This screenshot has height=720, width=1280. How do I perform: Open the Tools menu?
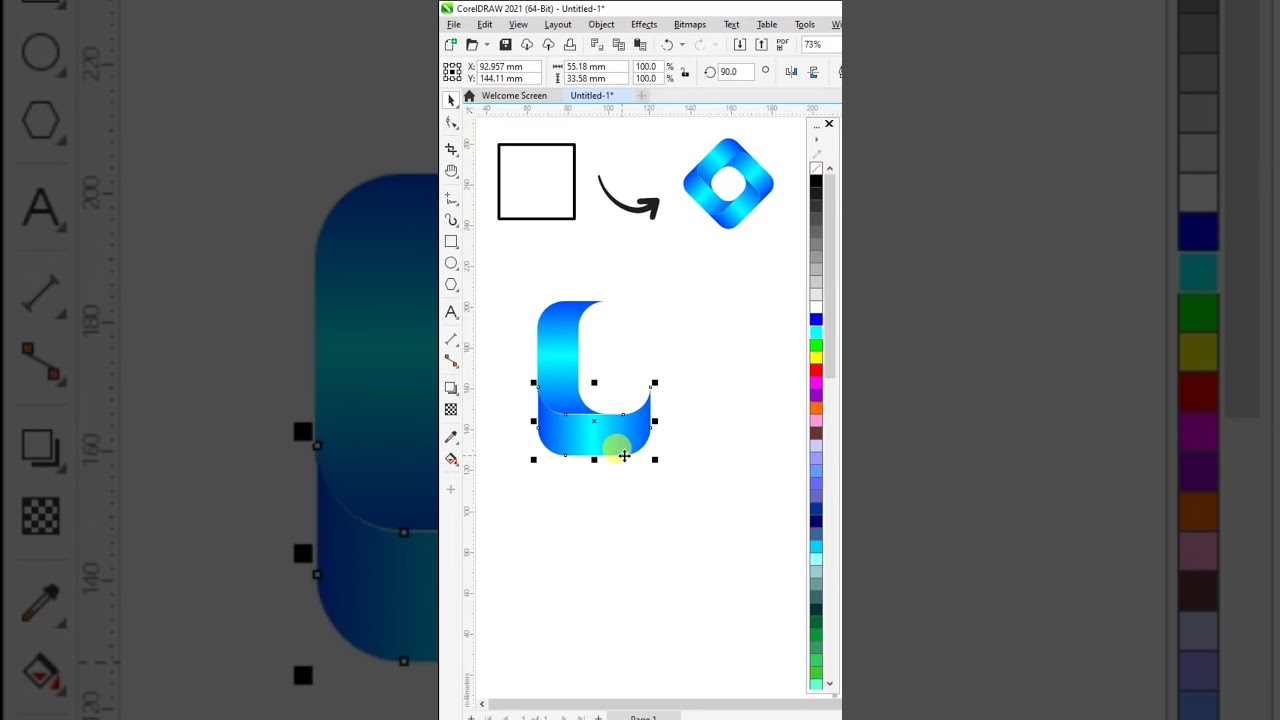coord(805,24)
